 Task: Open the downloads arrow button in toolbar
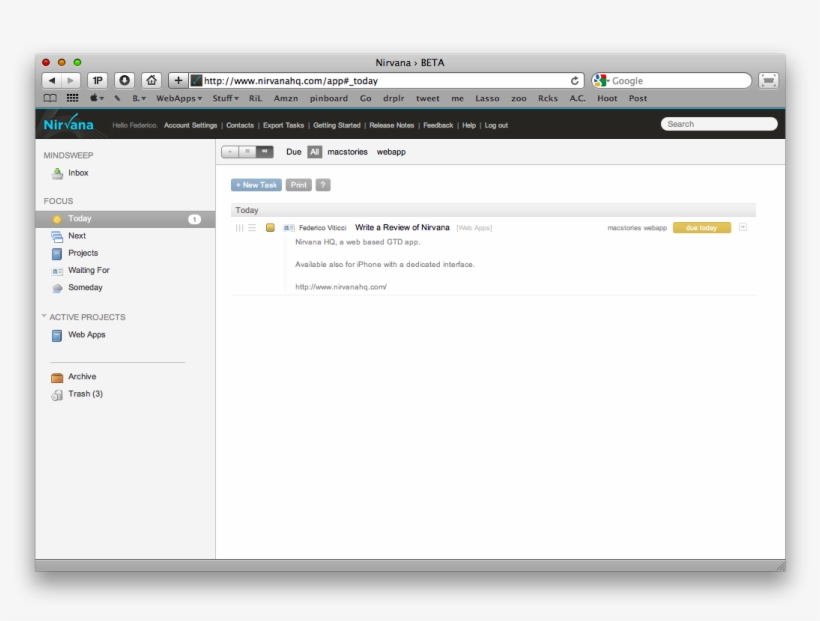124,81
